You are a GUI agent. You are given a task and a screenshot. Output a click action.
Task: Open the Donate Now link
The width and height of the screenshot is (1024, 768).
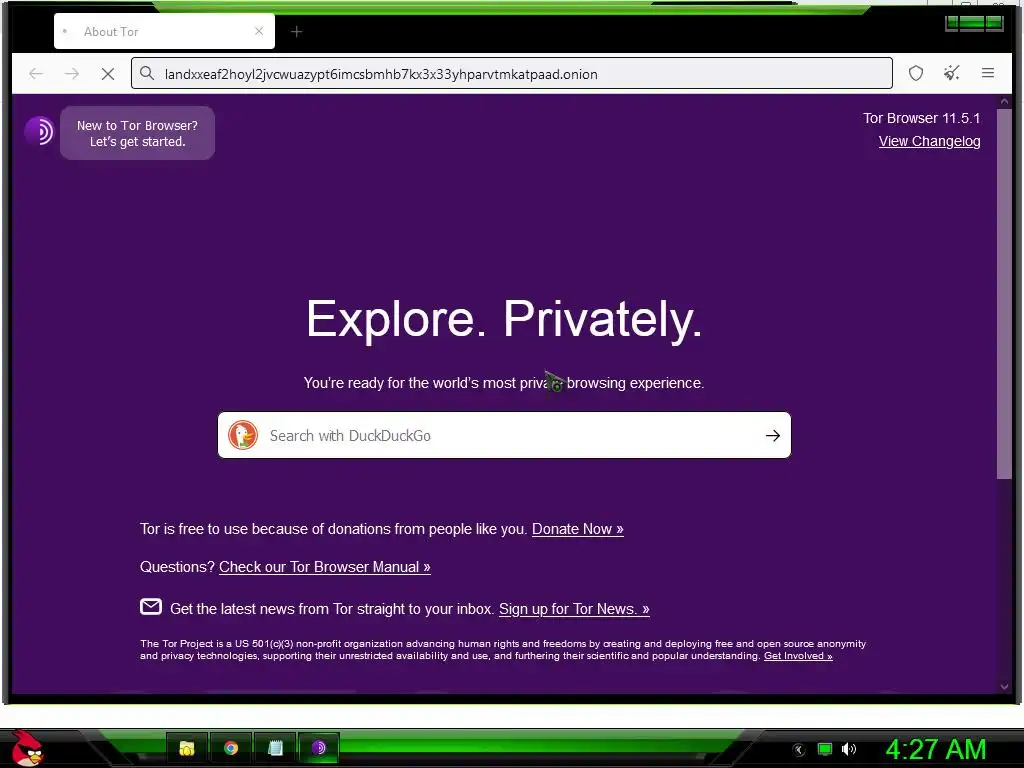pyautogui.click(x=578, y=529)
